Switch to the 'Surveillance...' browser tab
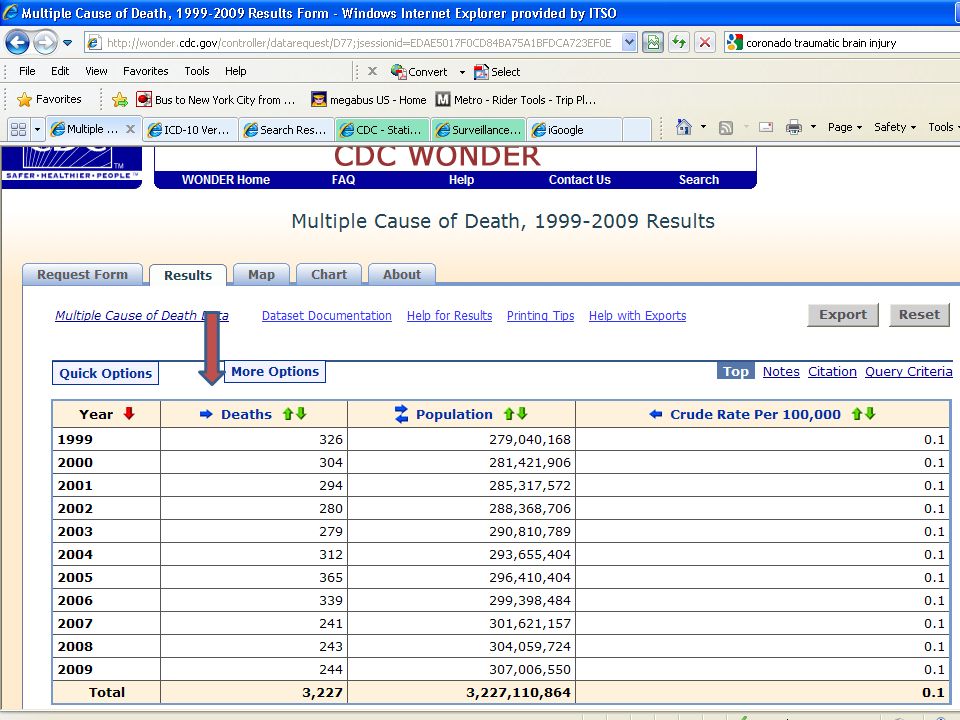The width and height of the screenshot is (960, 720). (478, 129)
